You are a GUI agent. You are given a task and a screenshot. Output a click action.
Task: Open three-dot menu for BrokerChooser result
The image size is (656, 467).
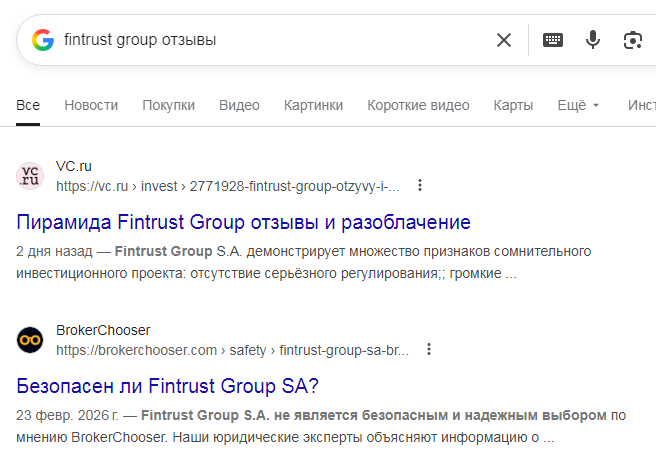429,350
